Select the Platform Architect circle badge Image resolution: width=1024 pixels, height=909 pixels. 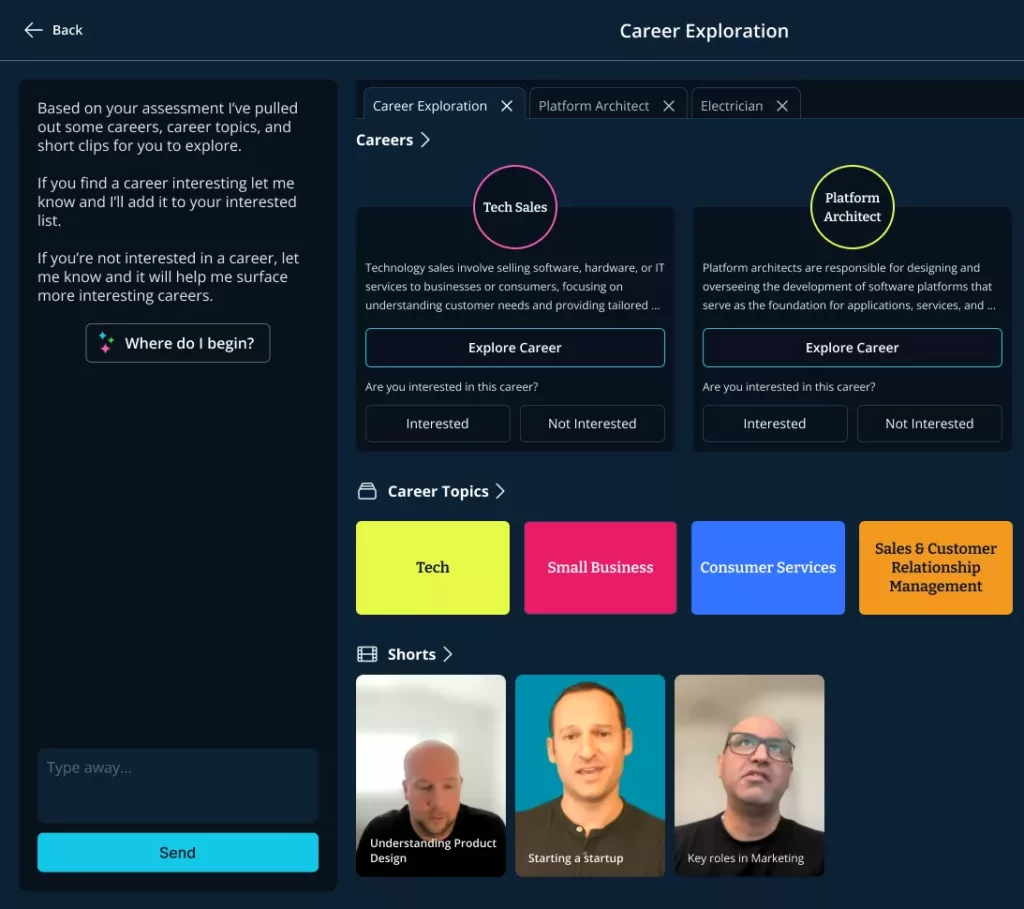(852, 206)
